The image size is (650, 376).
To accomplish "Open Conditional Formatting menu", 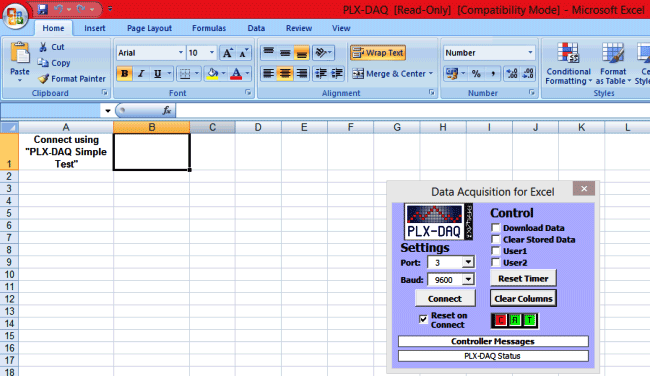I will tap(568, 63).
